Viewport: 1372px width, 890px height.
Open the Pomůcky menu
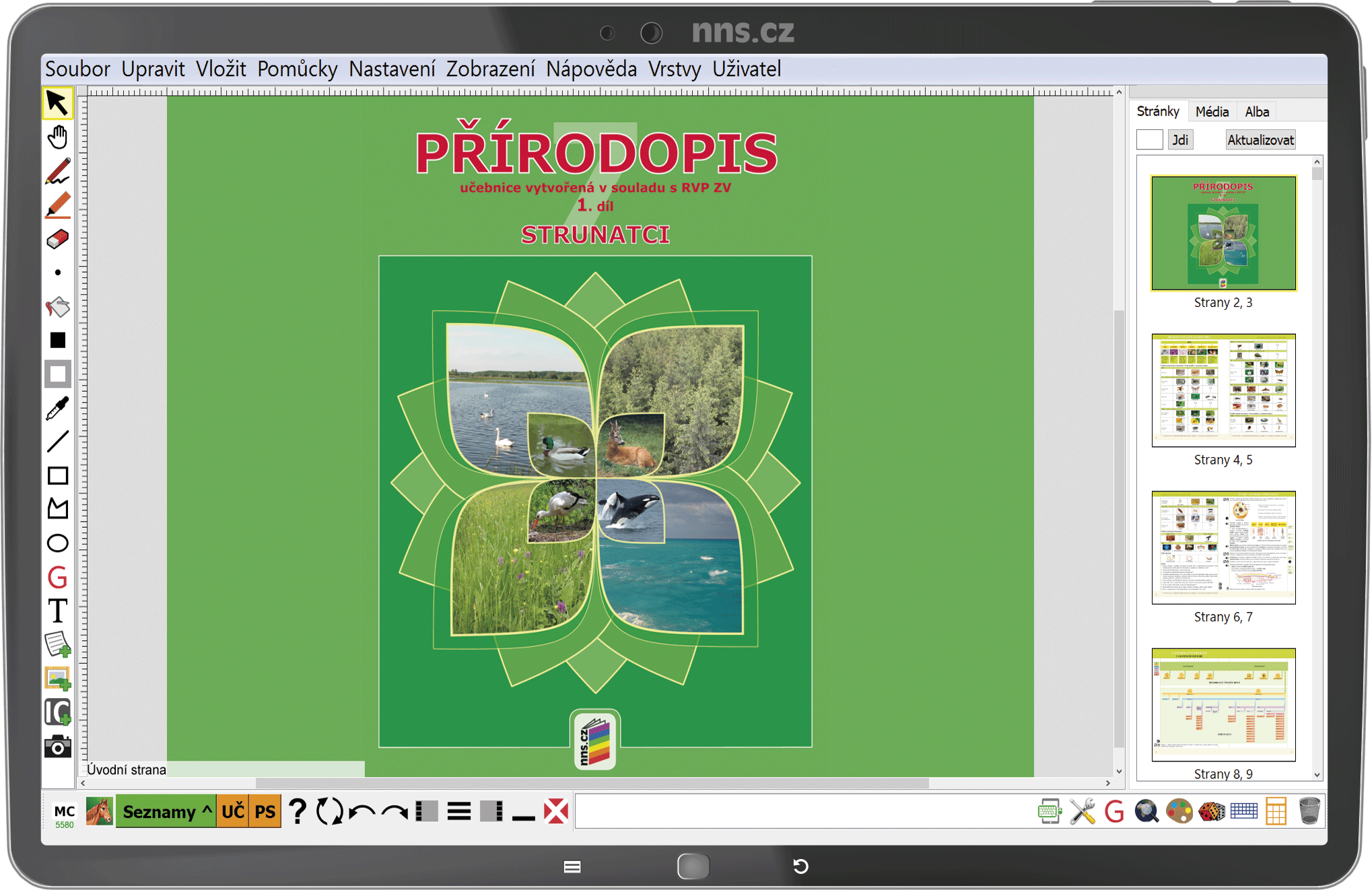297,69
